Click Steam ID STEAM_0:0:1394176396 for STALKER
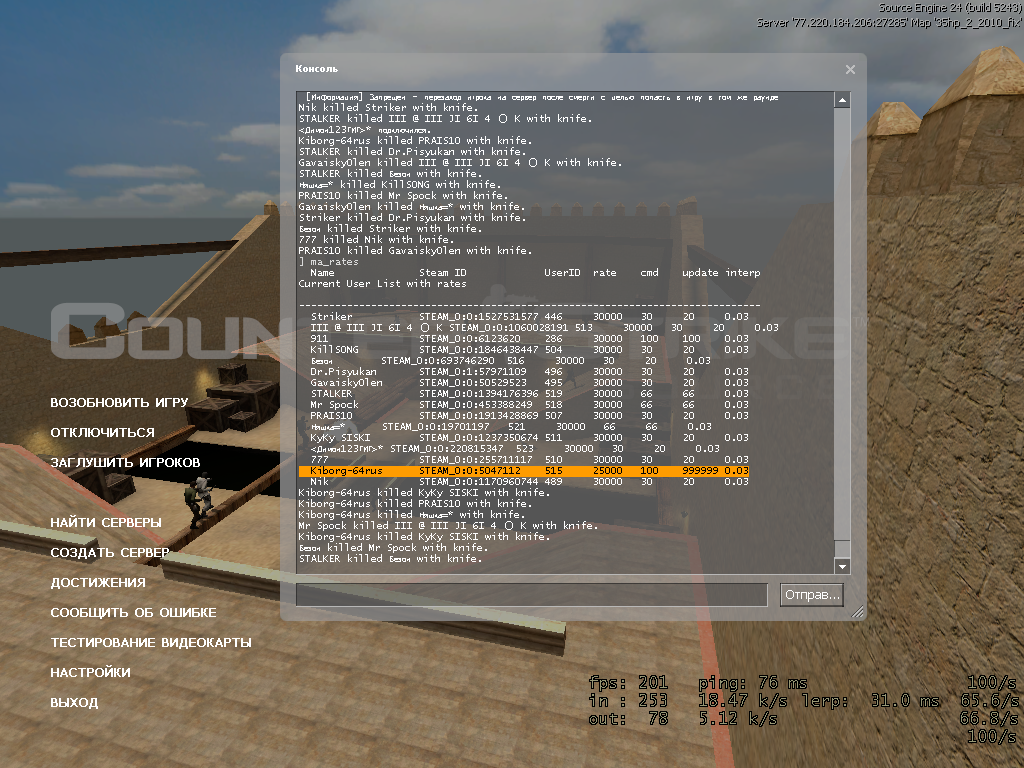The image size is (1024, 768). [479, 394]
